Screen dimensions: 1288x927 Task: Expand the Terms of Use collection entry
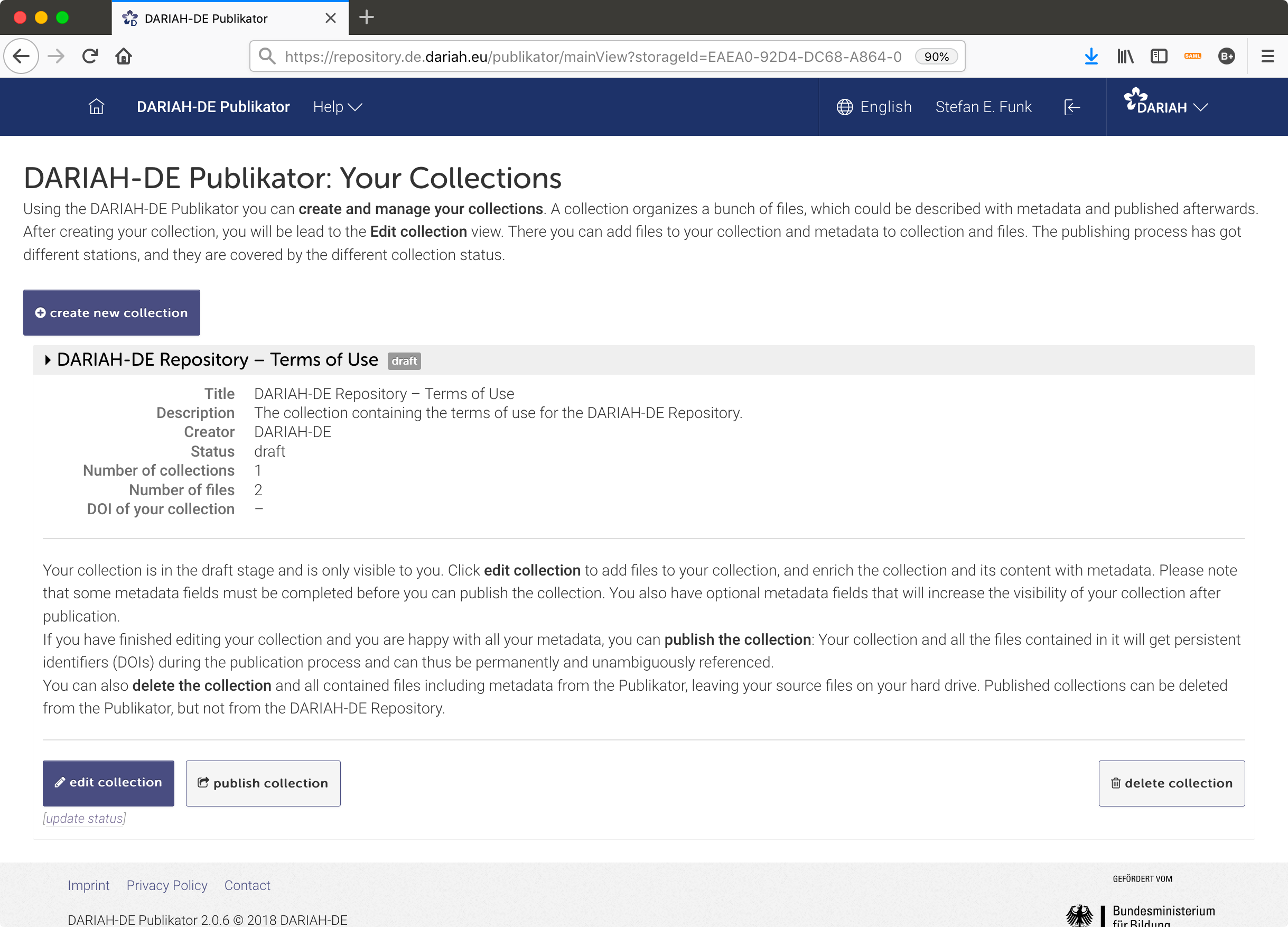(x=48, y=360)
